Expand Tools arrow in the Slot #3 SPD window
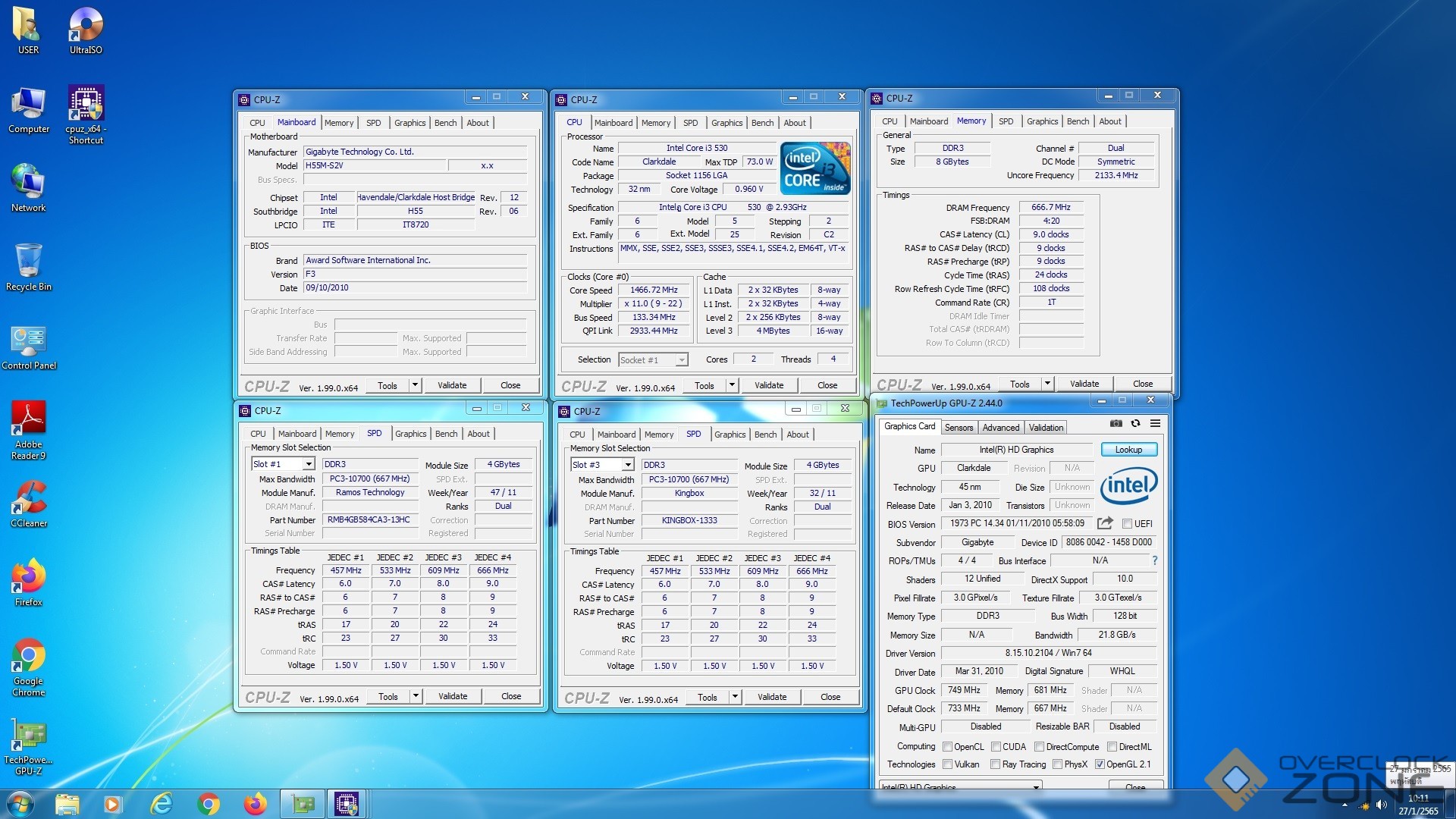The width and height of the screenshot is (1456, 819). (735, 697)
